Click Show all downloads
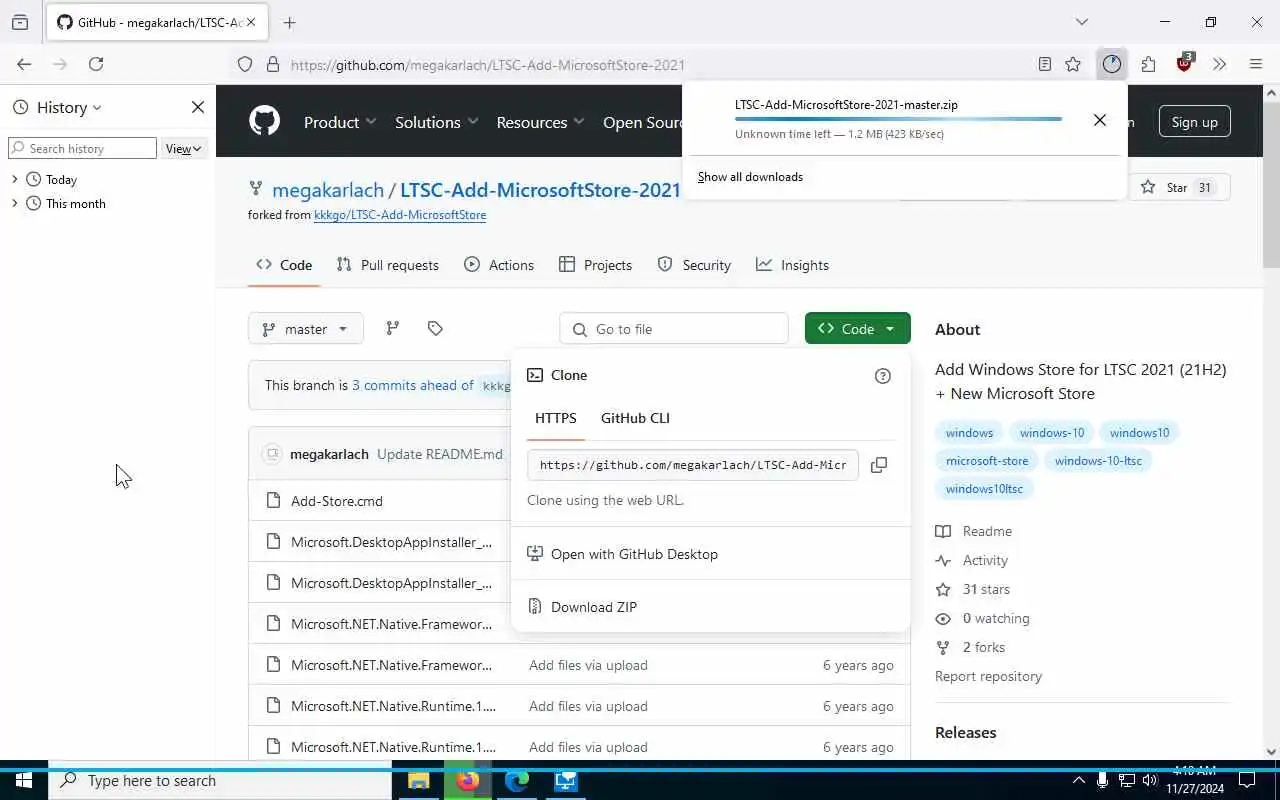1280x800 pixels. coord(750,177)
